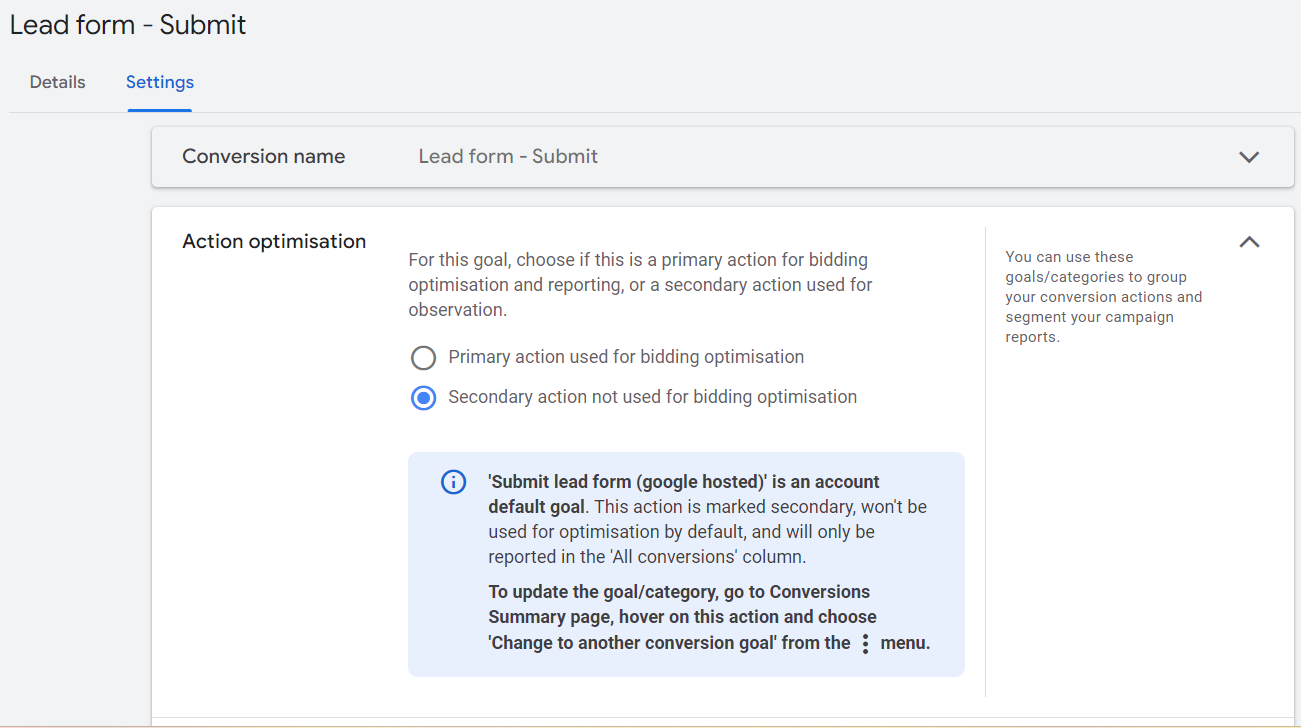This screenshot has height=728, width=1301.
Task: Click the Conversion name label
Action: point(264,156)
